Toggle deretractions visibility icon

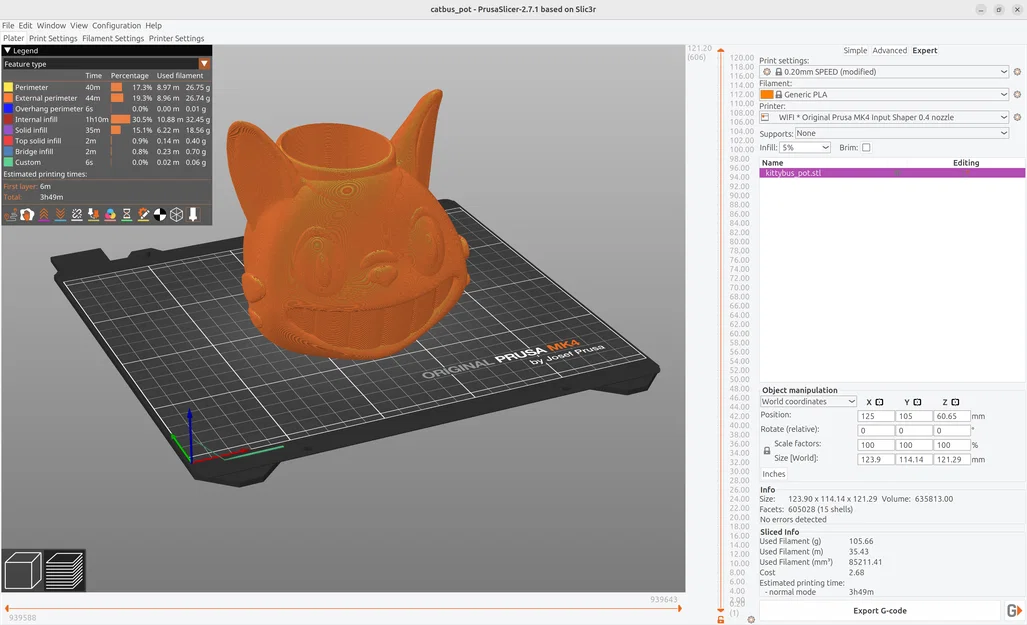60,215
